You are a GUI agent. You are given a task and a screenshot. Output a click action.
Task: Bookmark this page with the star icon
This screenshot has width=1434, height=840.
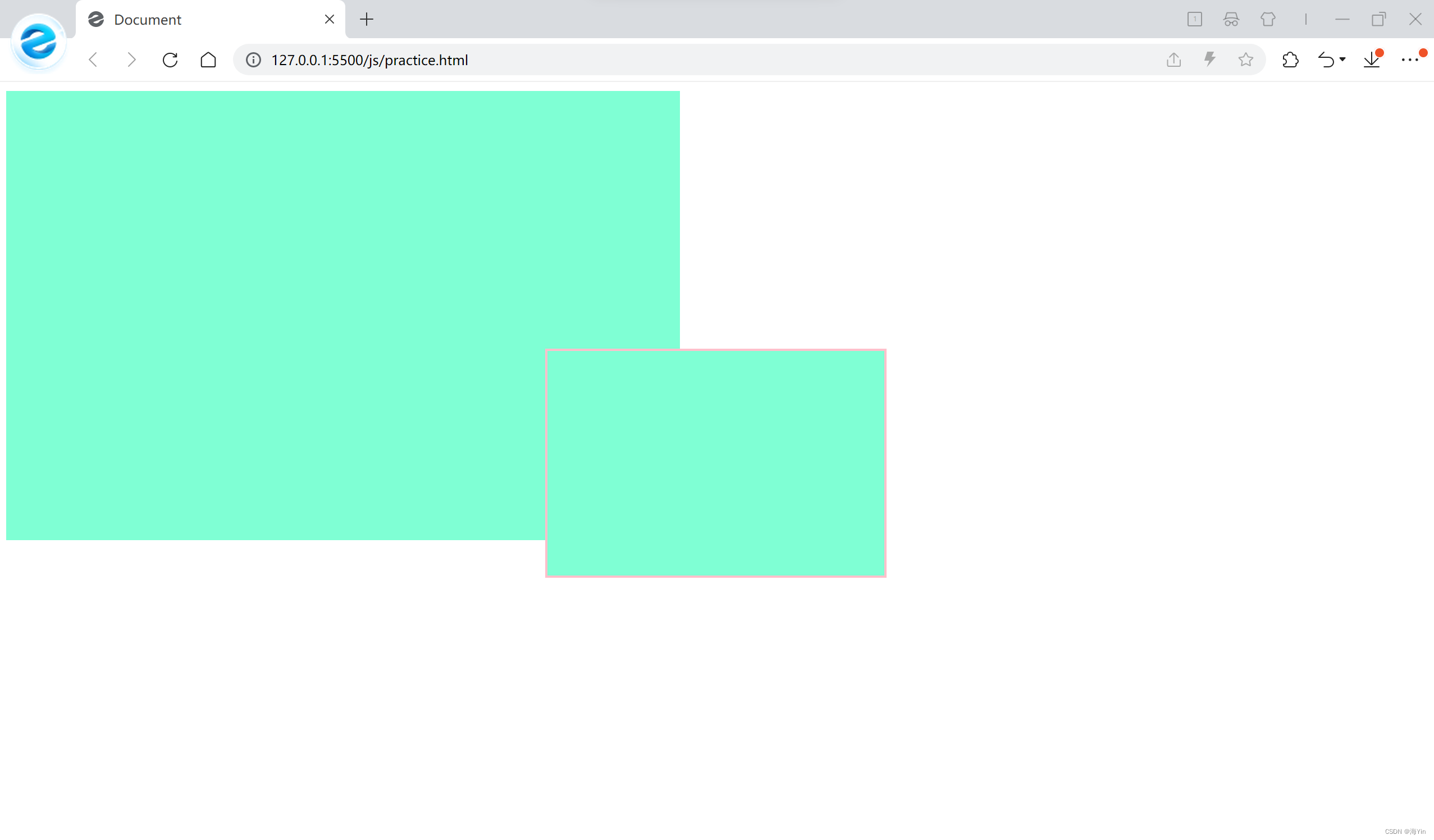point(1246,60)
